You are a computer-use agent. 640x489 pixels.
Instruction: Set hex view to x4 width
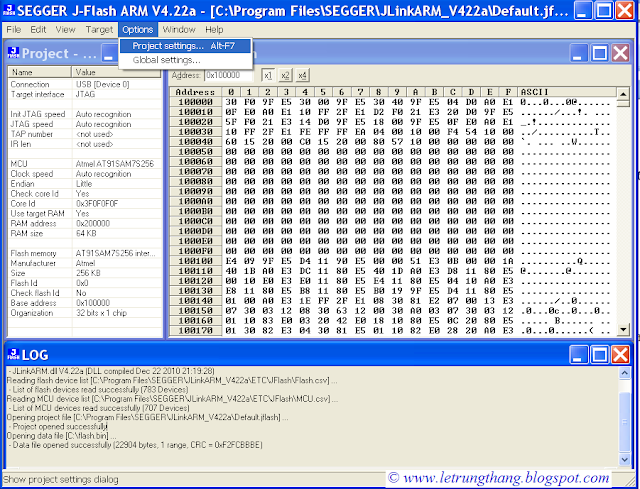pos(302,75)
